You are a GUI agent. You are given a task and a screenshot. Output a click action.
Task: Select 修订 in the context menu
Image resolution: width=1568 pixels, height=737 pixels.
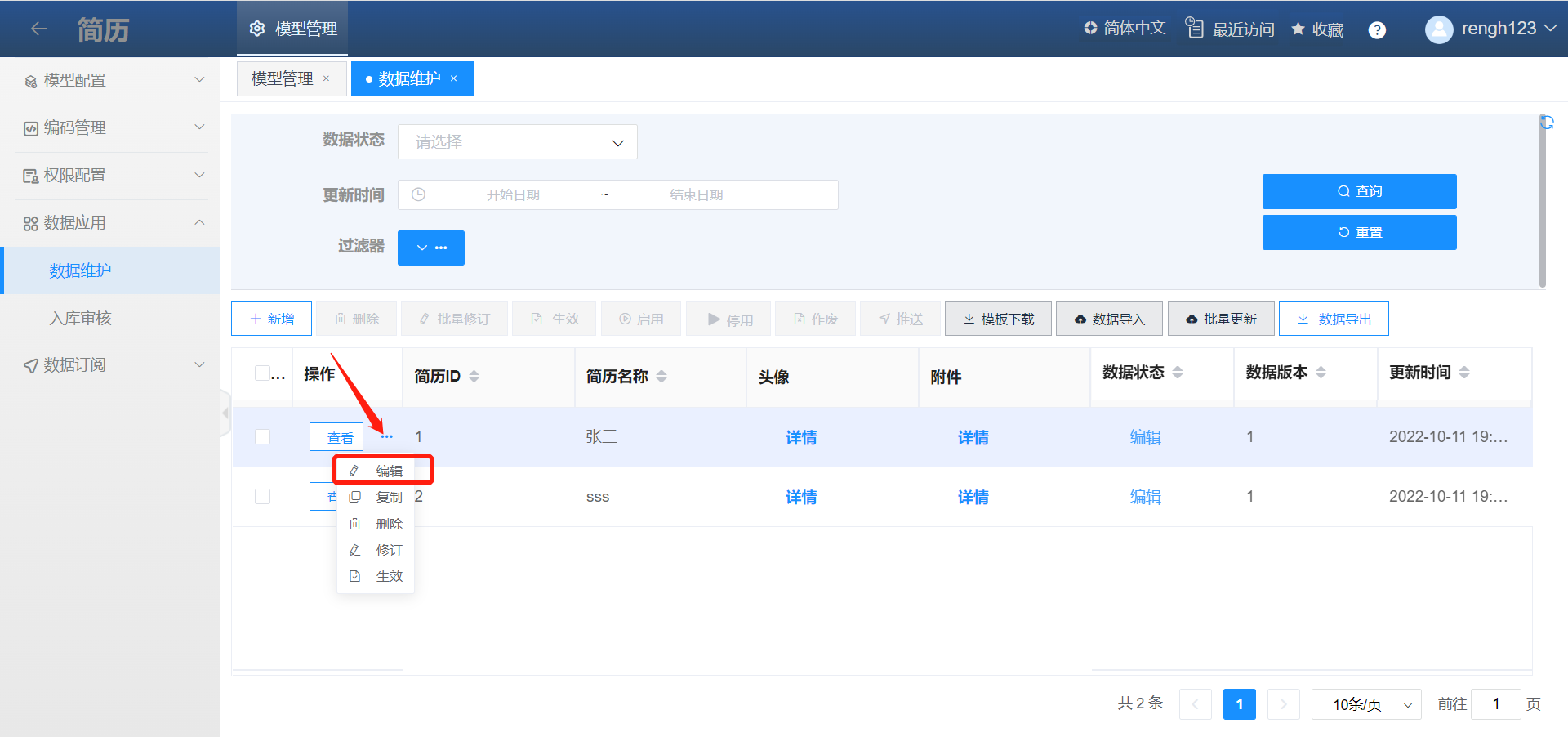(376, 550)
